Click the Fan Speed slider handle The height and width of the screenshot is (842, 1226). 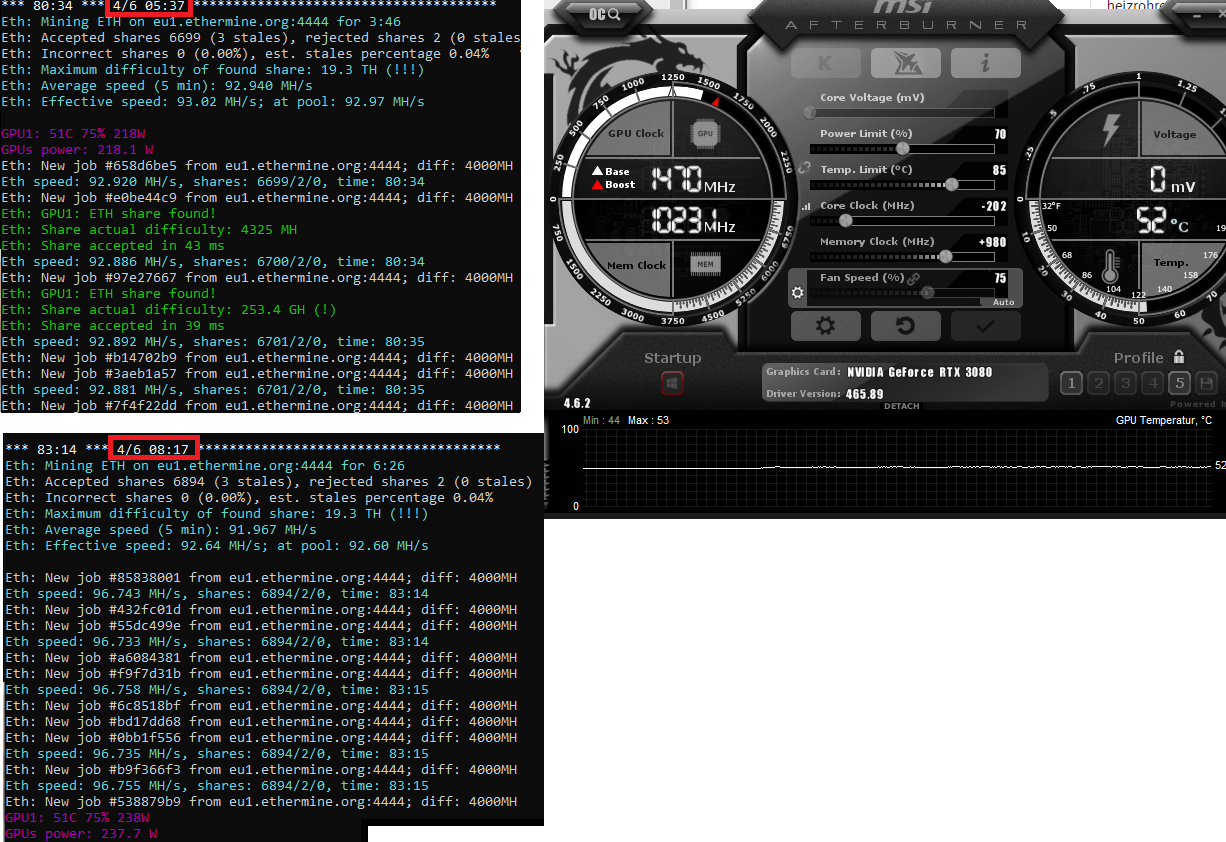pos(927,293)
